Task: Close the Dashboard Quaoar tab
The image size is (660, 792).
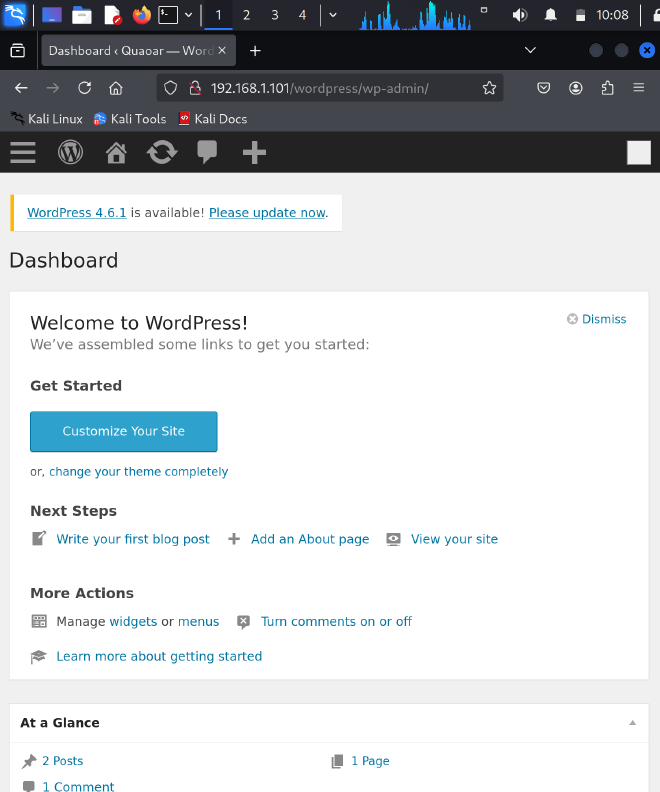Action: tap(222, 51)
